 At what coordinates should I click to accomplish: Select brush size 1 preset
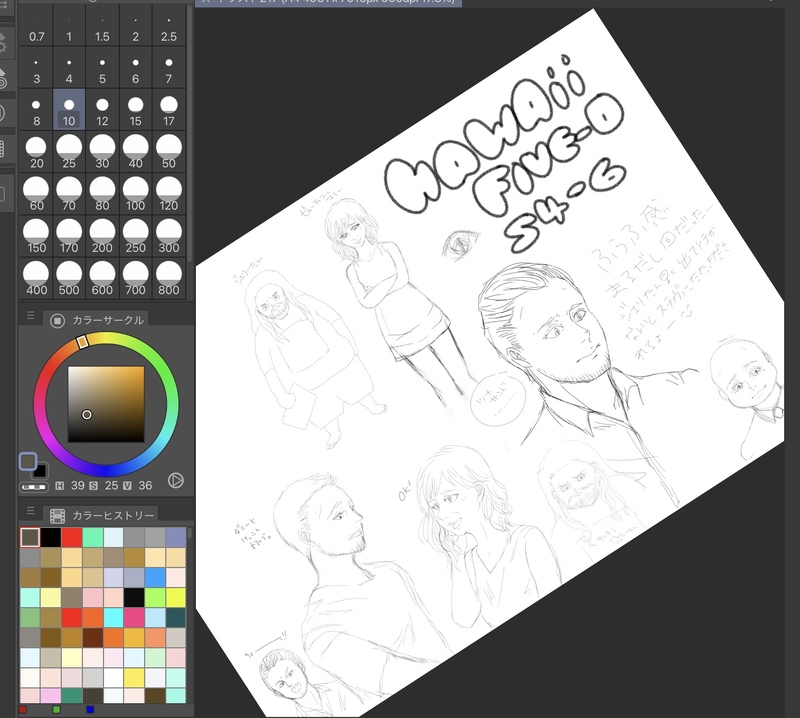point(69,27)
